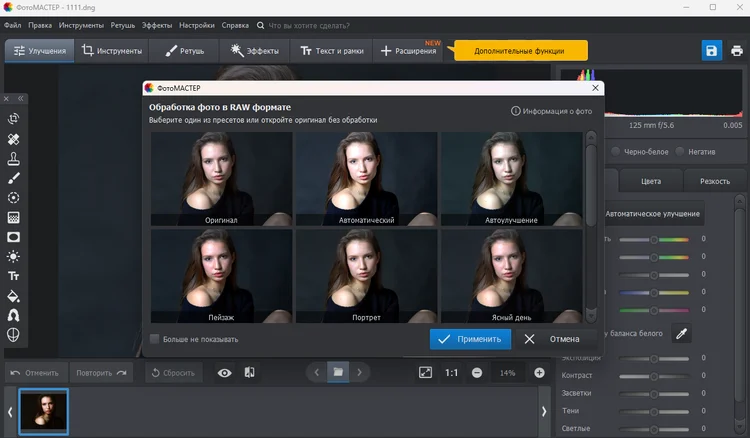Screen dimensions: 750x438
Task: Click the print icon in top bar
Action: coord(738,50)
